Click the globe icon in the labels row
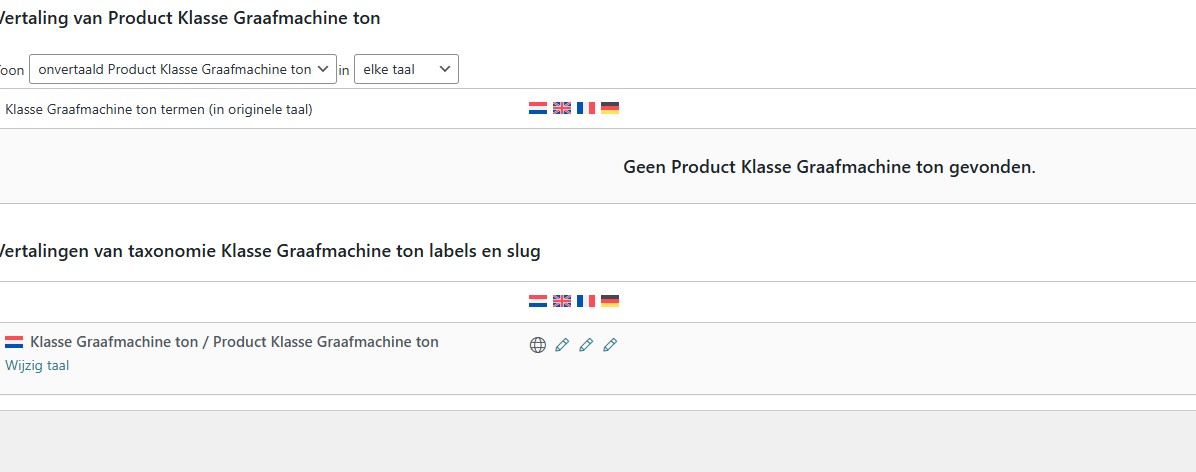Screen dimensions: 1196x472 [x=538, y=345]
